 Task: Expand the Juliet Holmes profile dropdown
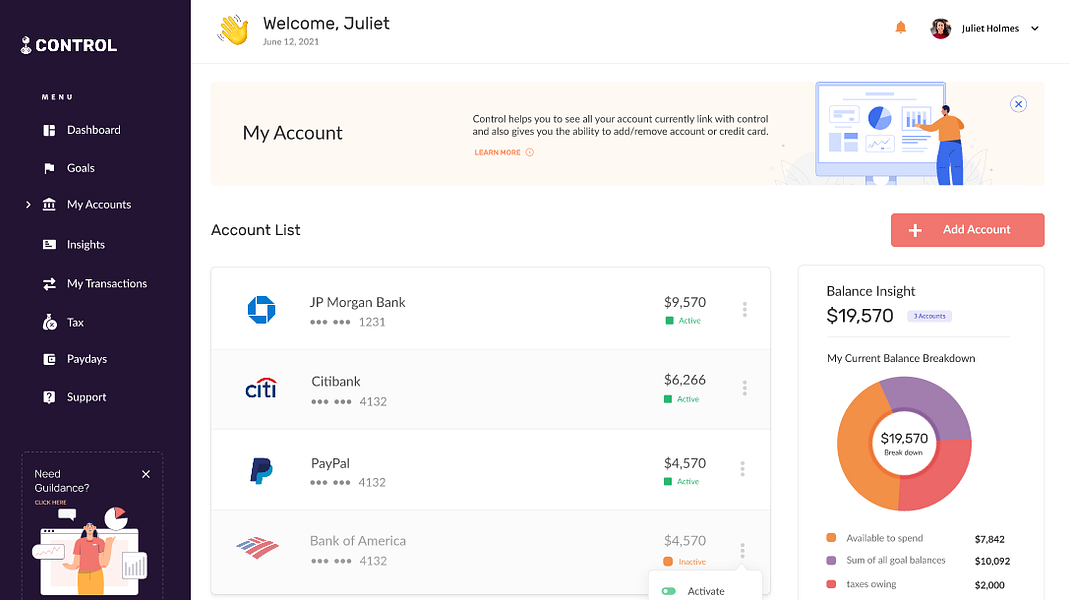click(x=1035, y=28)
